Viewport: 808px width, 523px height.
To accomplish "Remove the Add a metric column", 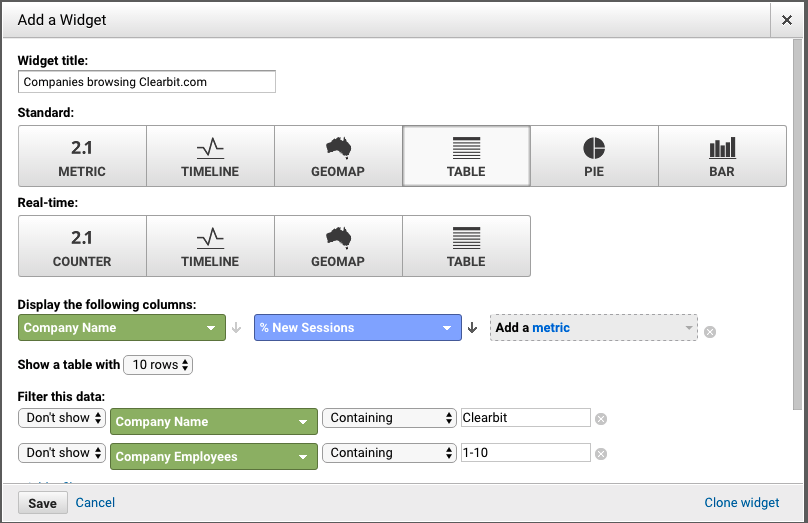I will (x=710, y=332).
